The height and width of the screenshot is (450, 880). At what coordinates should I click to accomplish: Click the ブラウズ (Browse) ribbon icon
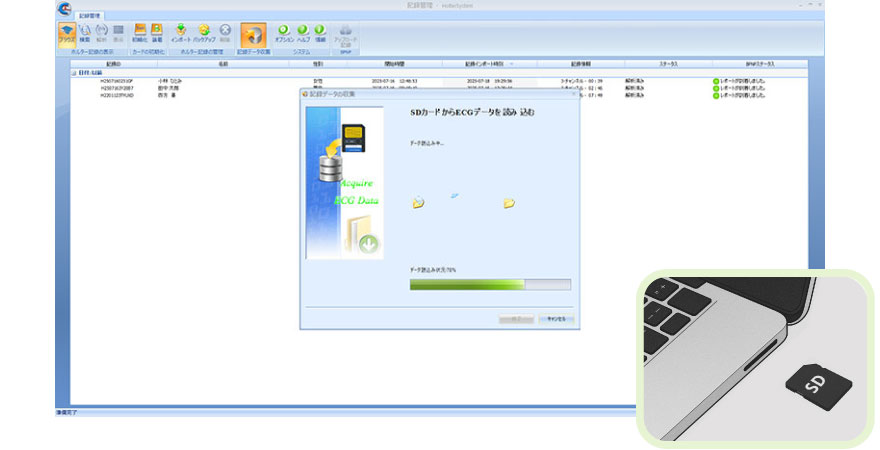(66, 33)
